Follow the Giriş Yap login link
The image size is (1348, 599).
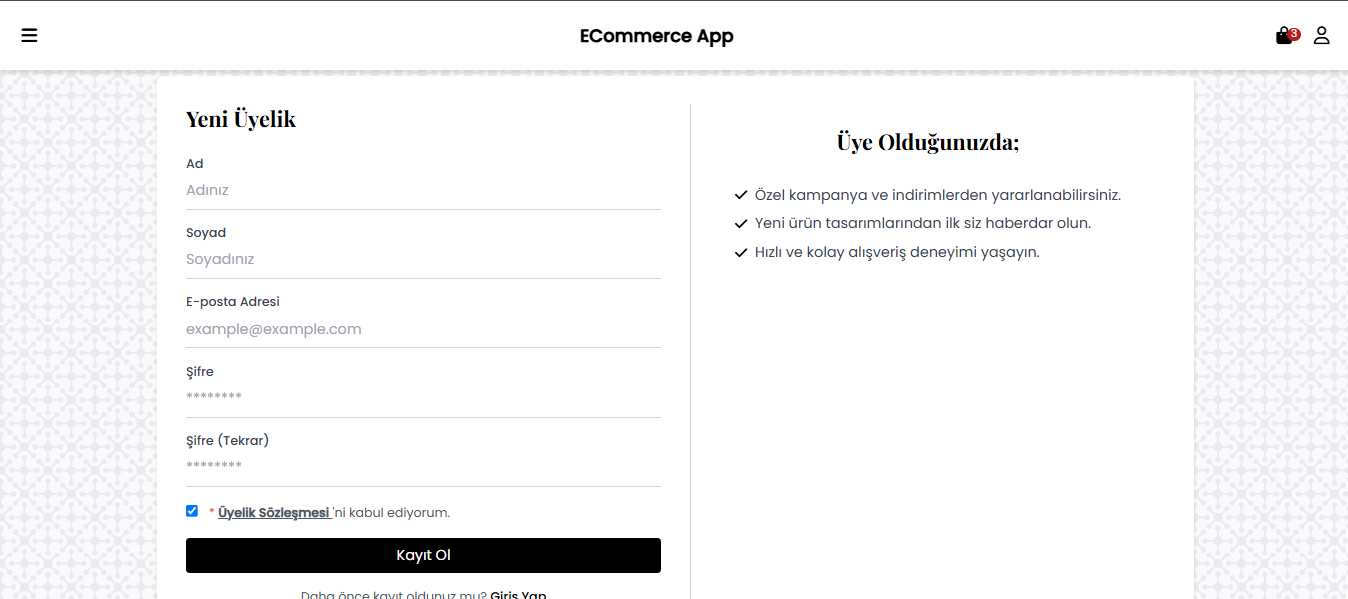point(519,594)
